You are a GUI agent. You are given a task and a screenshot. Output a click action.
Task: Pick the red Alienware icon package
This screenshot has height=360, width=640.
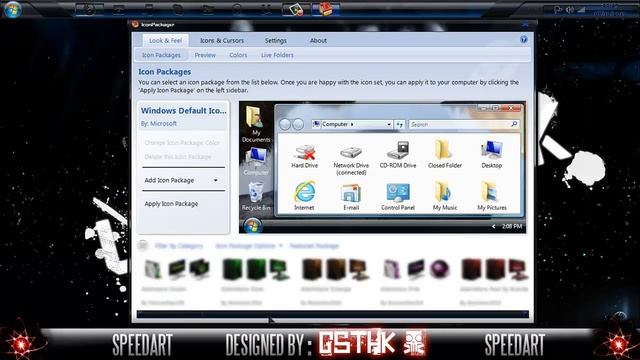[494, 281]
